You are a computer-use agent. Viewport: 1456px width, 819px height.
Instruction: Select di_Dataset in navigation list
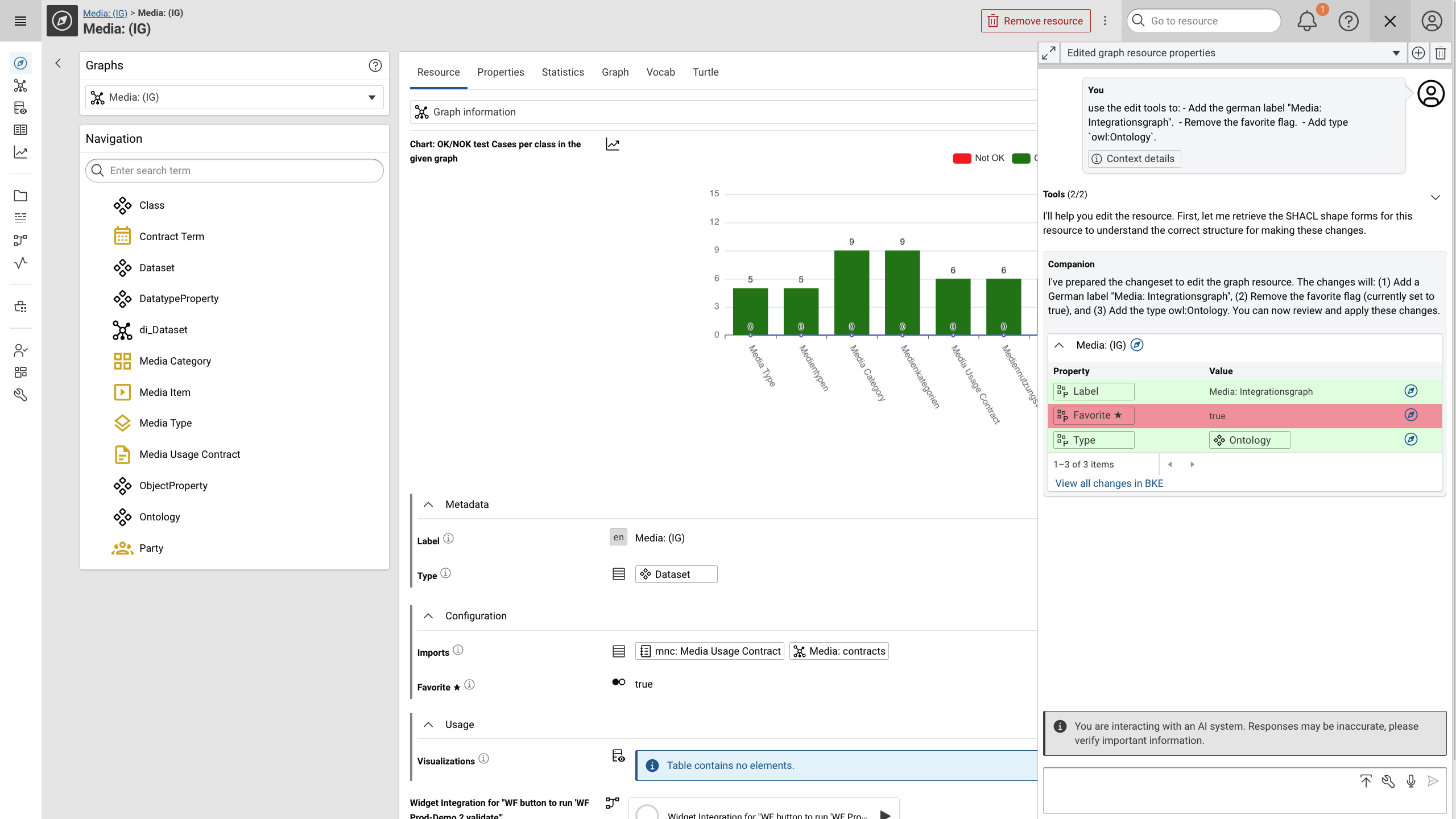click(163, 330)
